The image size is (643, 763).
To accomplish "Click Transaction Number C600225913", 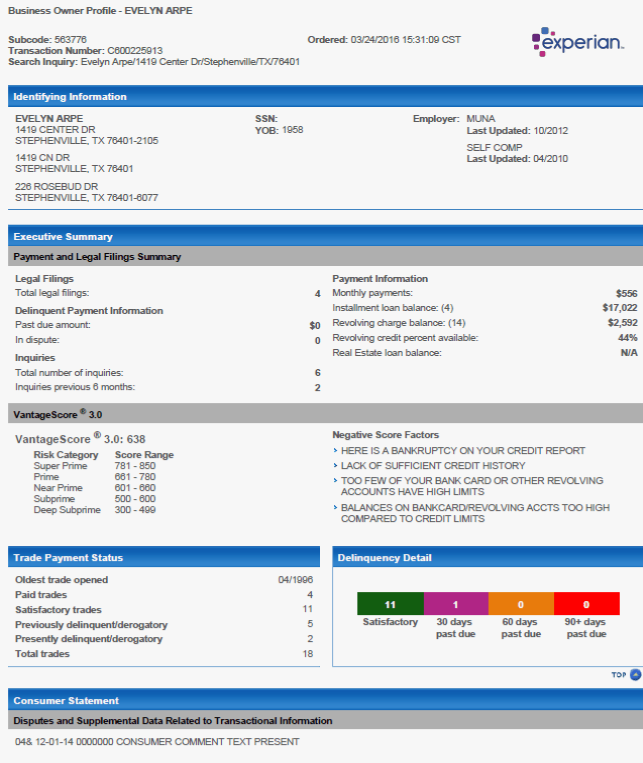I will [x=135, y=51].
